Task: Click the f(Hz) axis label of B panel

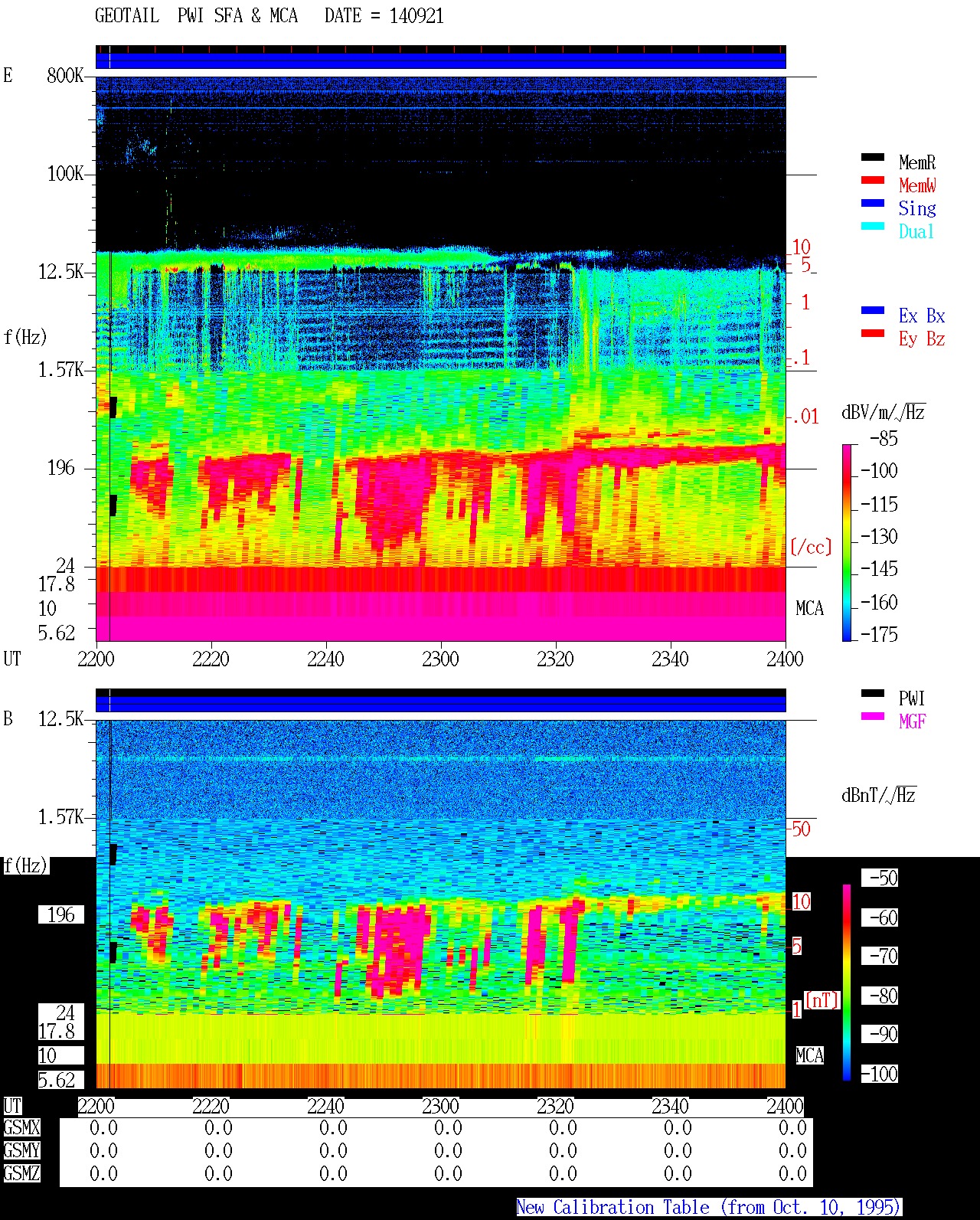Action: (x=25, y=865)
